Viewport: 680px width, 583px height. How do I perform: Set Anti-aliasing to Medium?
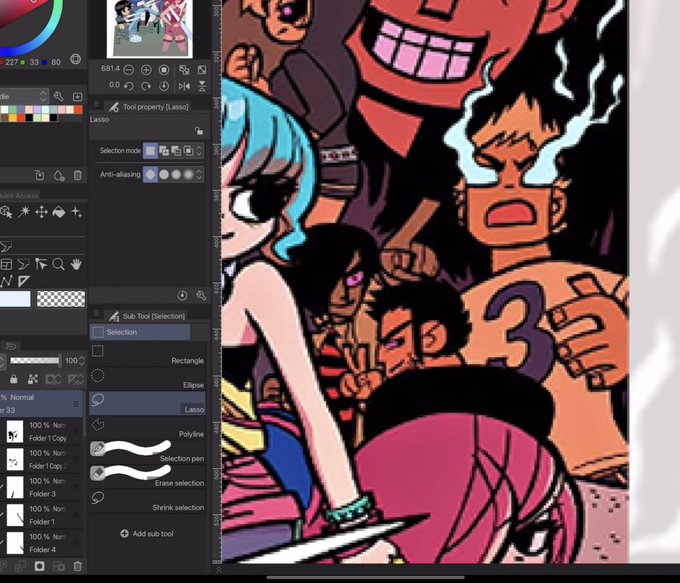(x=176, y=174)
